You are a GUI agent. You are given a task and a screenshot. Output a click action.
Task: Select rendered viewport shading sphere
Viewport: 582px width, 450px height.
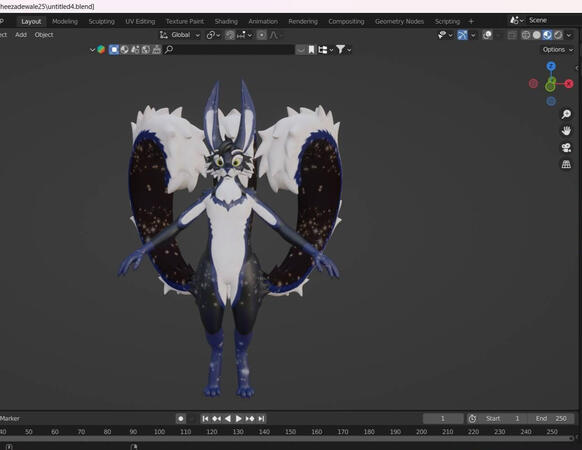click(558, 35)
